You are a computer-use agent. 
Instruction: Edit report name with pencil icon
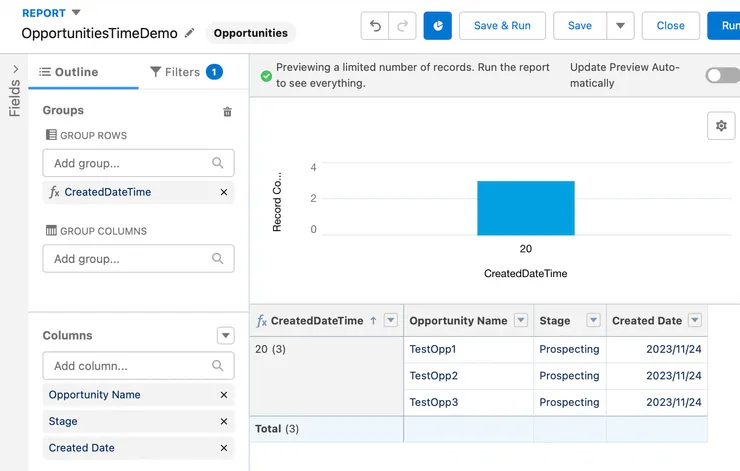tap(190, 33)
